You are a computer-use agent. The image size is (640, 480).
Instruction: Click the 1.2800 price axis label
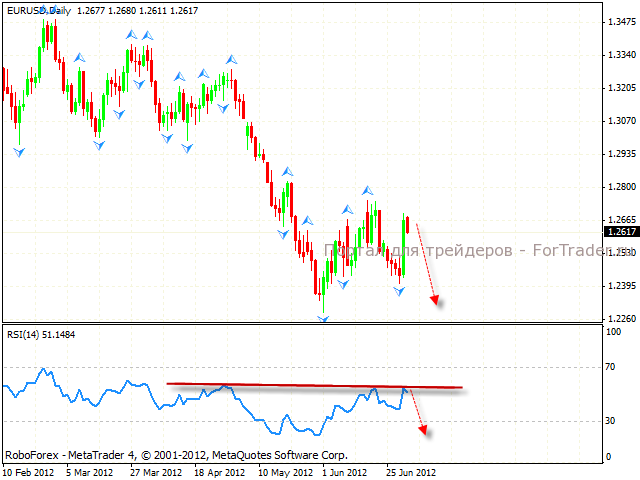(619, 187)
